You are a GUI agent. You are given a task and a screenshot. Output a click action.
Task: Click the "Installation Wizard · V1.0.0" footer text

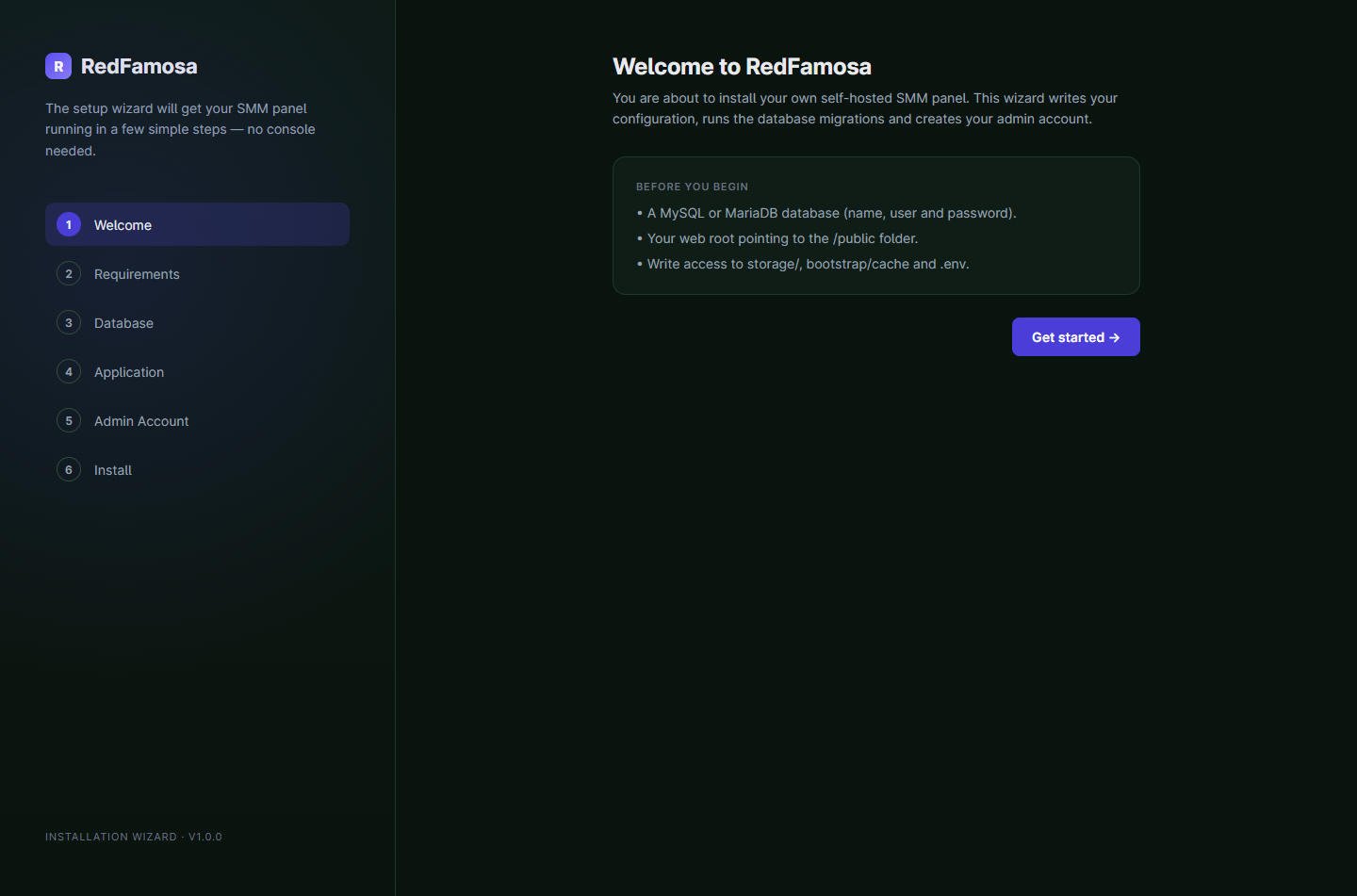[134, 837]
